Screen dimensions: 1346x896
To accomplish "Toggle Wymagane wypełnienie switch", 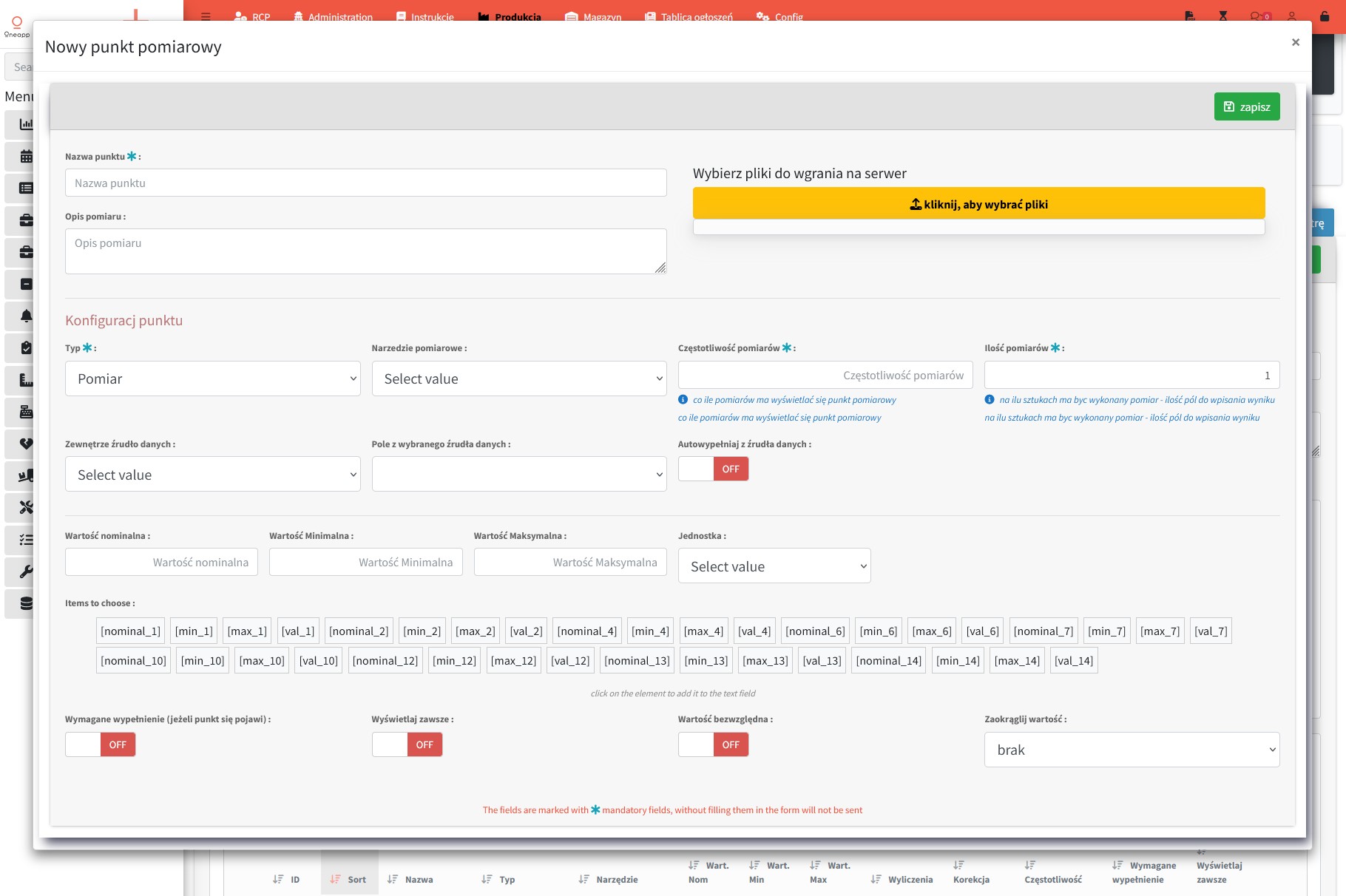I will pyautogui.click(x=101, y=744).
